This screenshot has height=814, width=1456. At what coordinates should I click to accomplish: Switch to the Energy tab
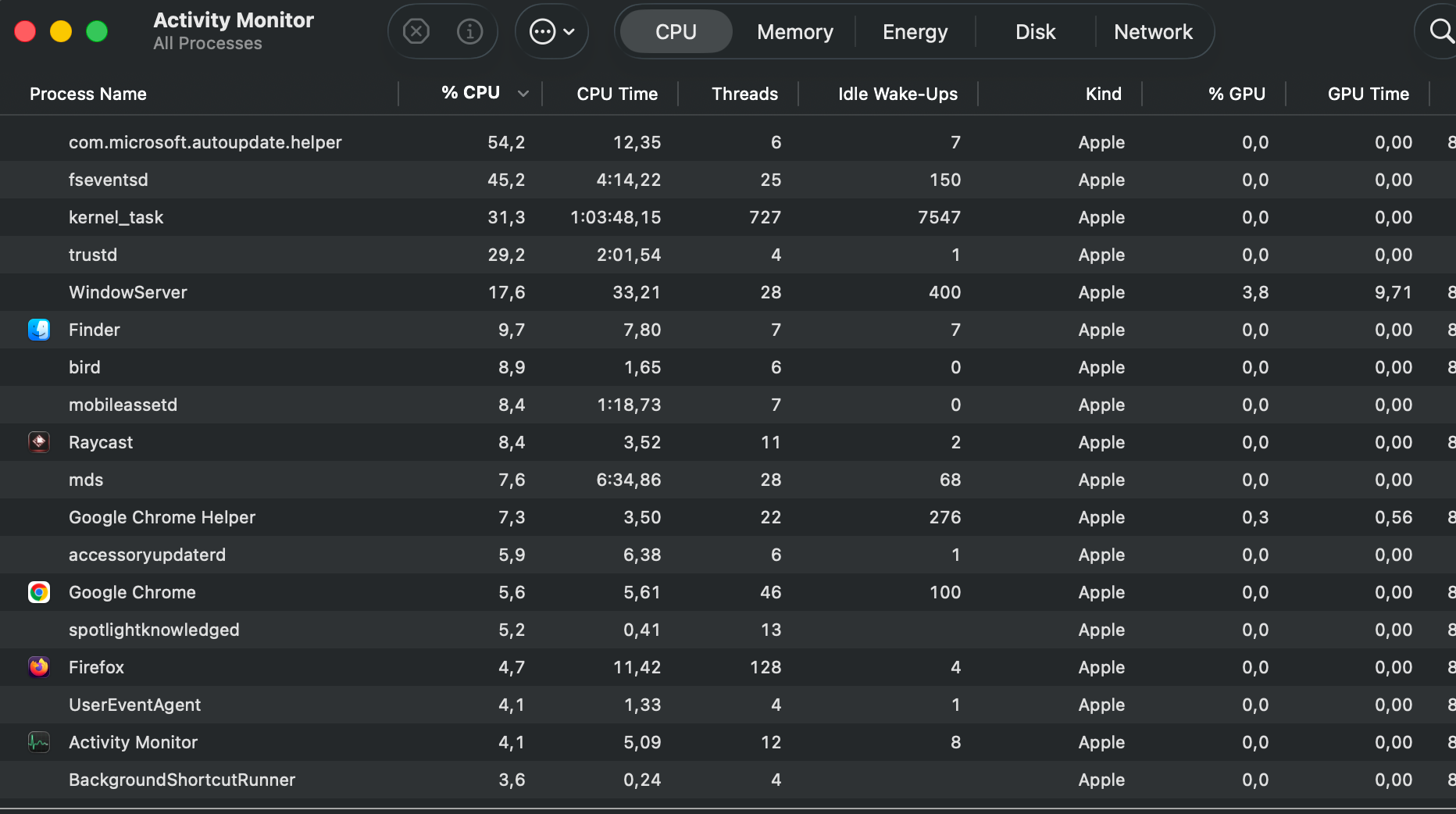click(x=915, y=32)
